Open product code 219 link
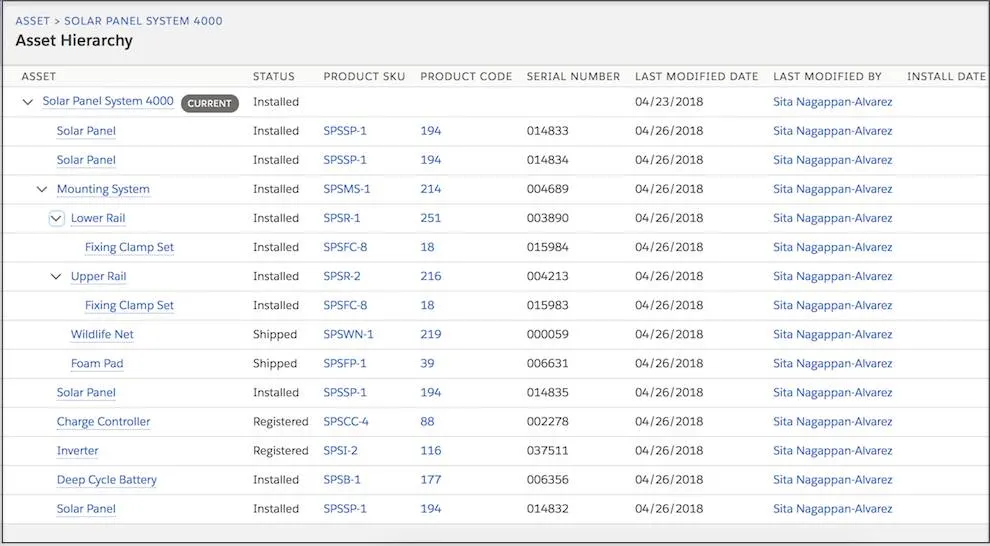Viewport: 990px width, 546px height. tap(431, 334)
